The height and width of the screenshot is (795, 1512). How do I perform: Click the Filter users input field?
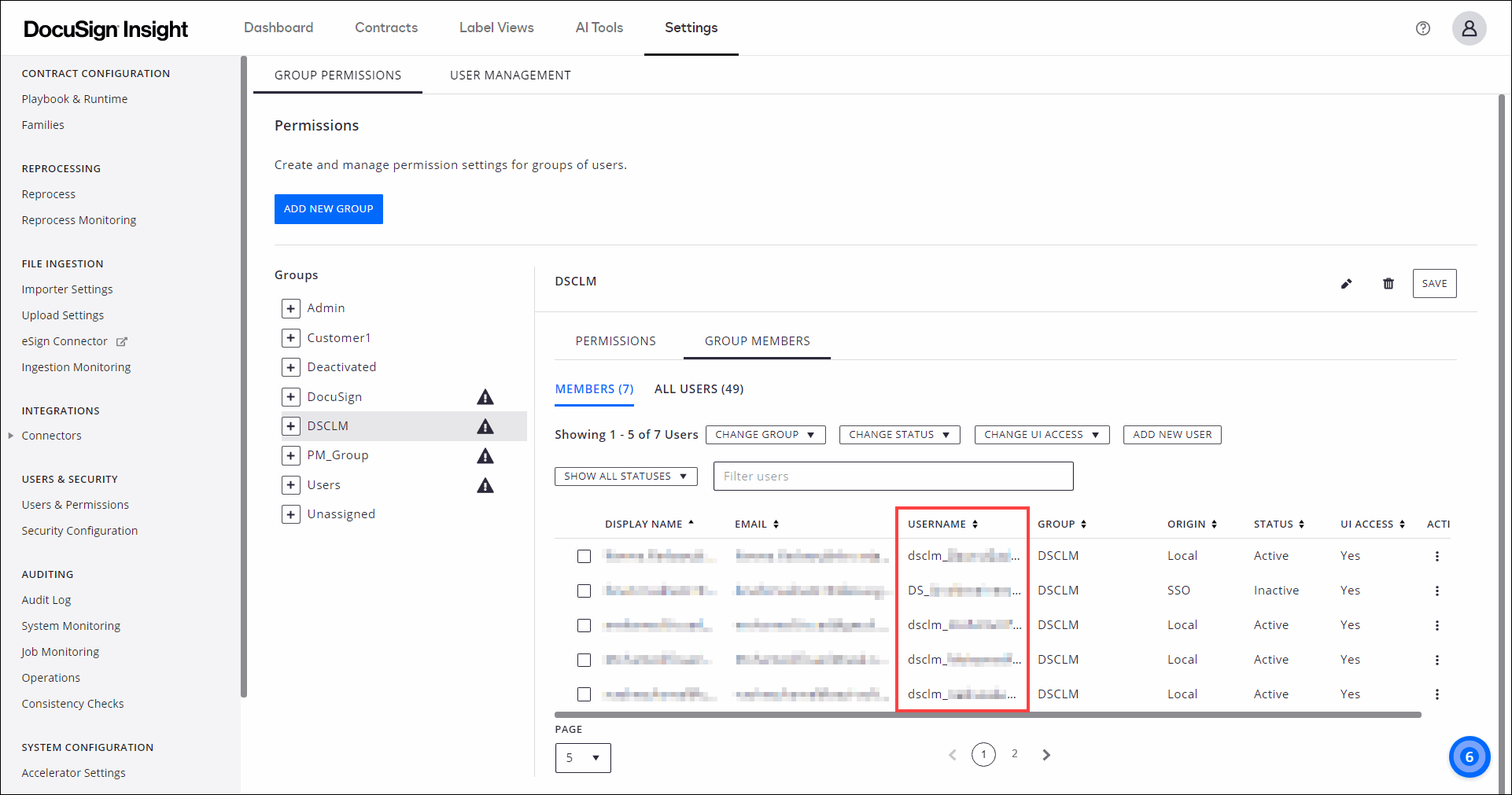pos(893,477)
